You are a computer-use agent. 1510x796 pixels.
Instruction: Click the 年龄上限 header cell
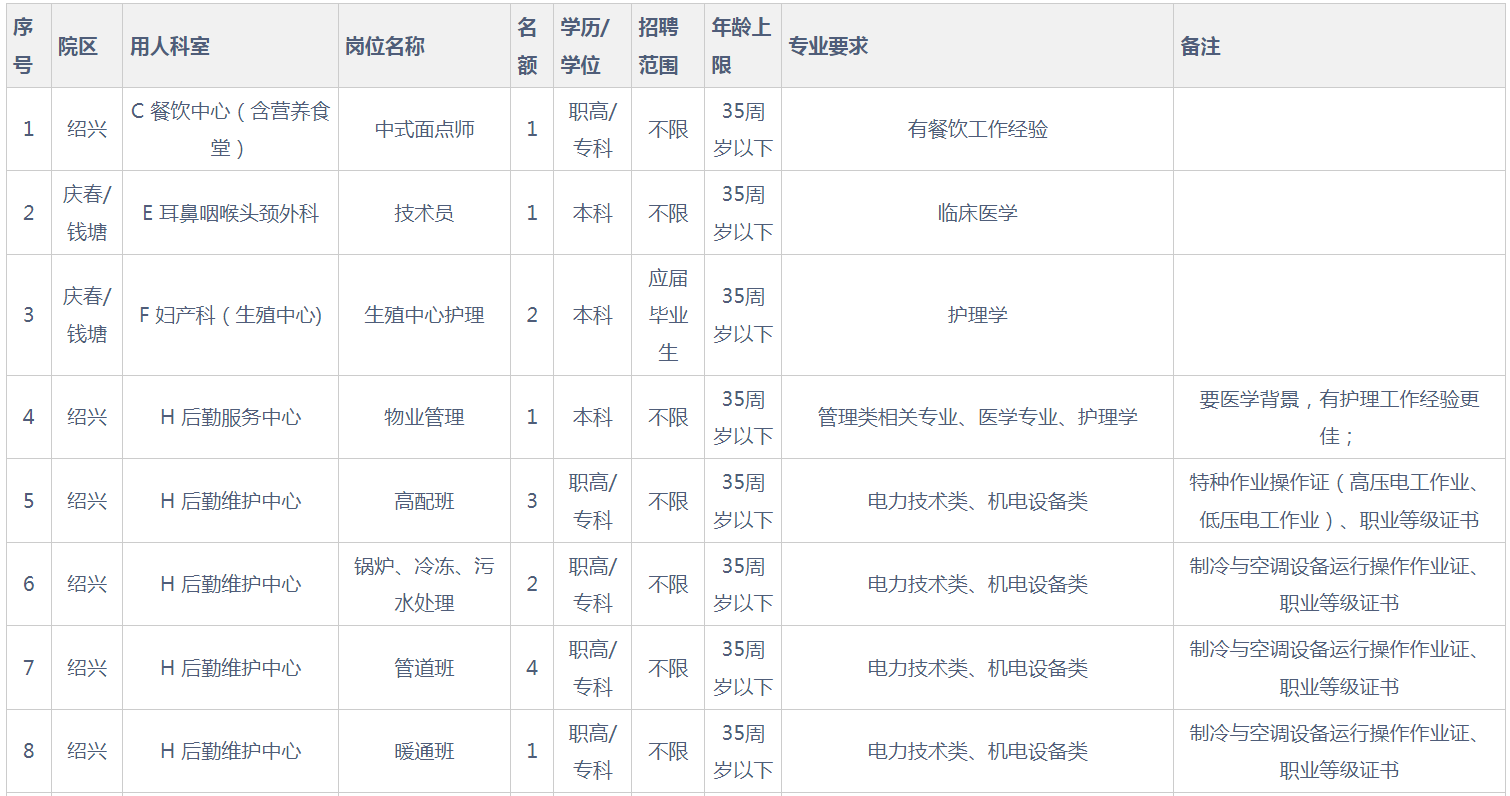coord(741,46)
